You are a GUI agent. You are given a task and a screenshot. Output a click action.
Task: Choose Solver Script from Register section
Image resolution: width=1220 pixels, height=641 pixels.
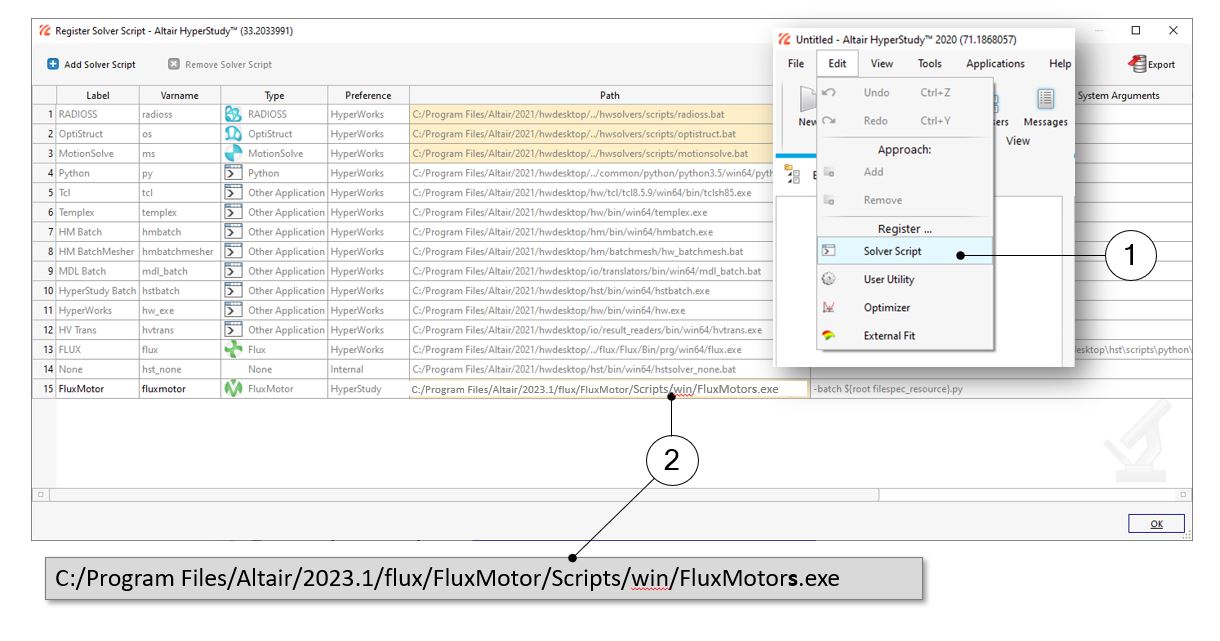click(x=892, y=252)
